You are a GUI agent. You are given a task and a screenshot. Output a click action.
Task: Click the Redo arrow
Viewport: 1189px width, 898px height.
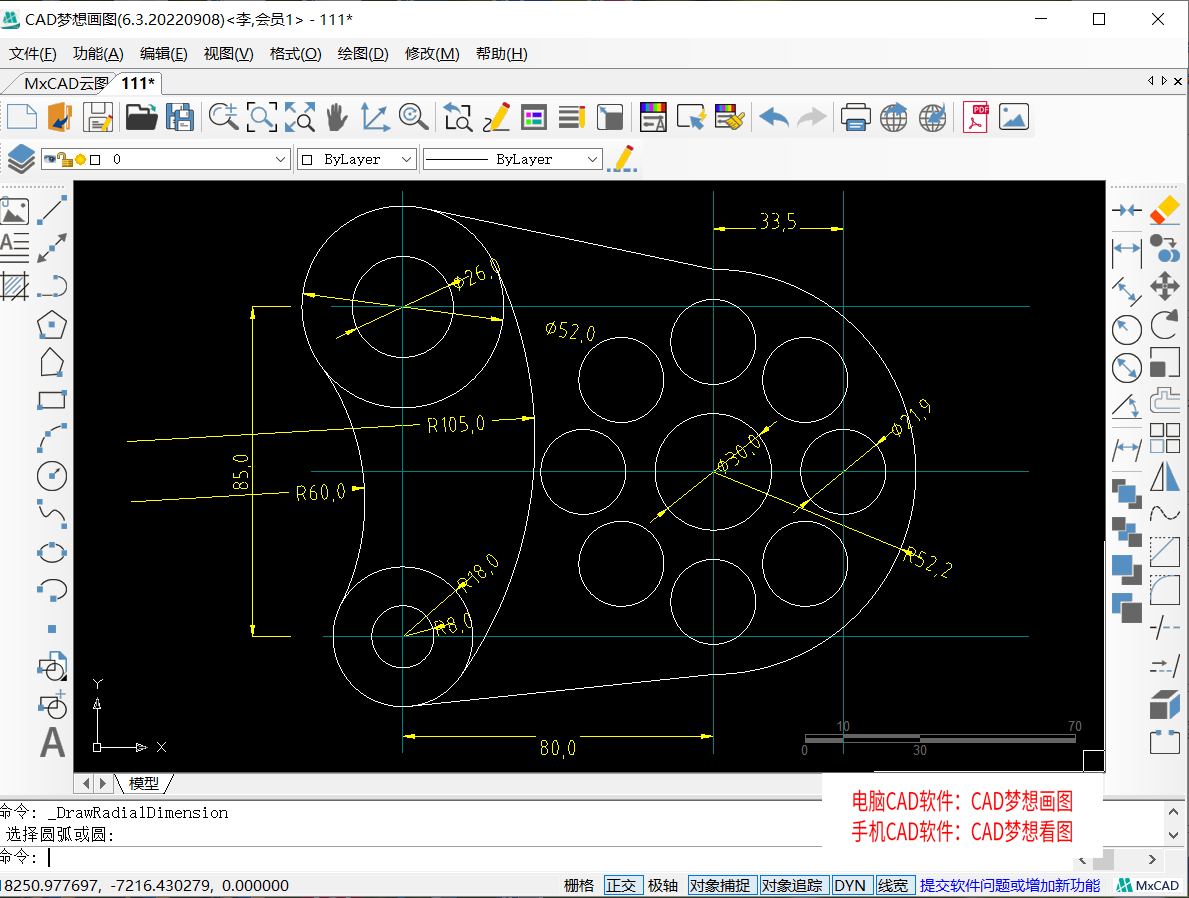tap(811, 118)
